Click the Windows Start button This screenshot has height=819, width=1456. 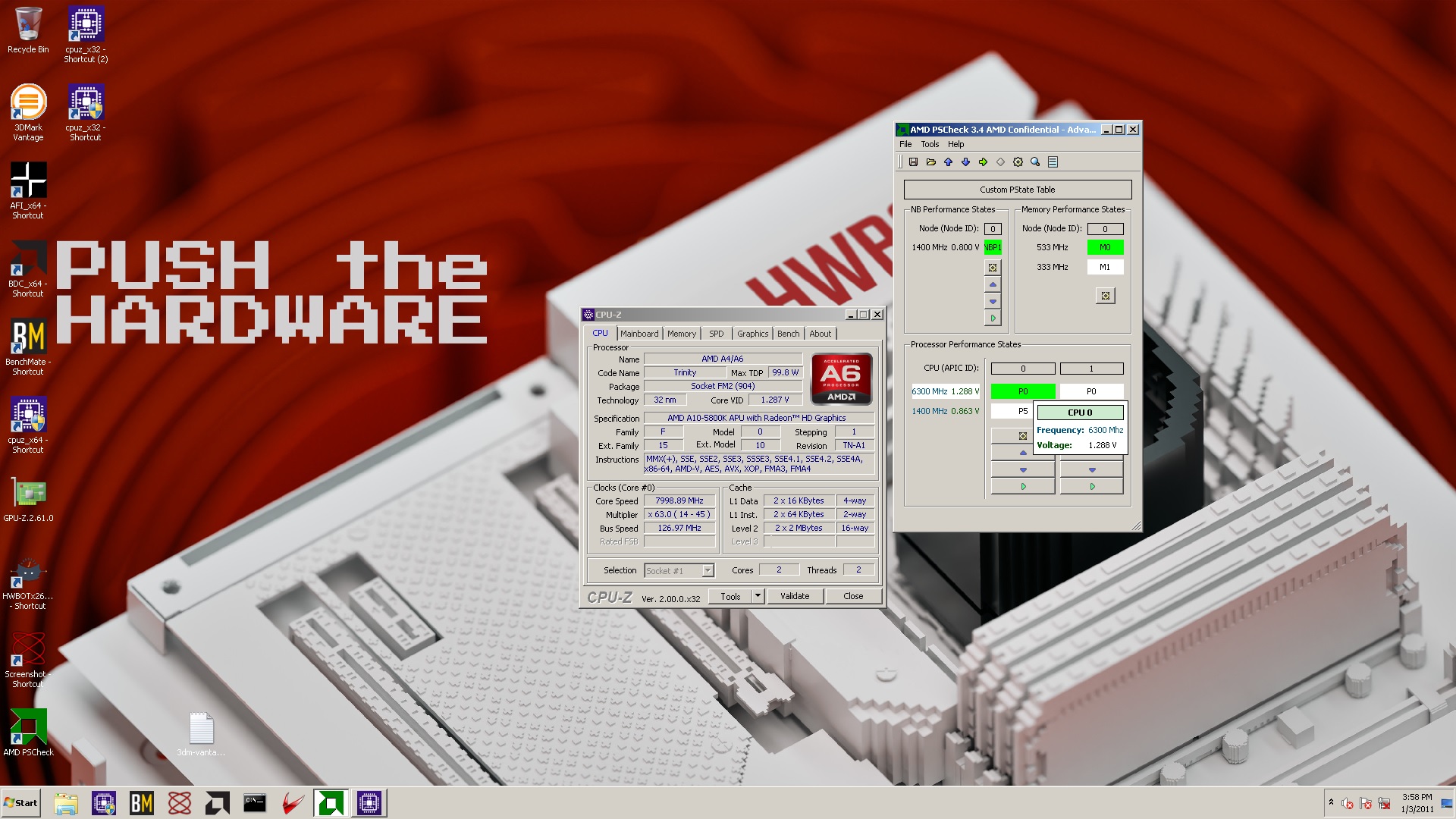pyautogui.click(x=20, y=803)
